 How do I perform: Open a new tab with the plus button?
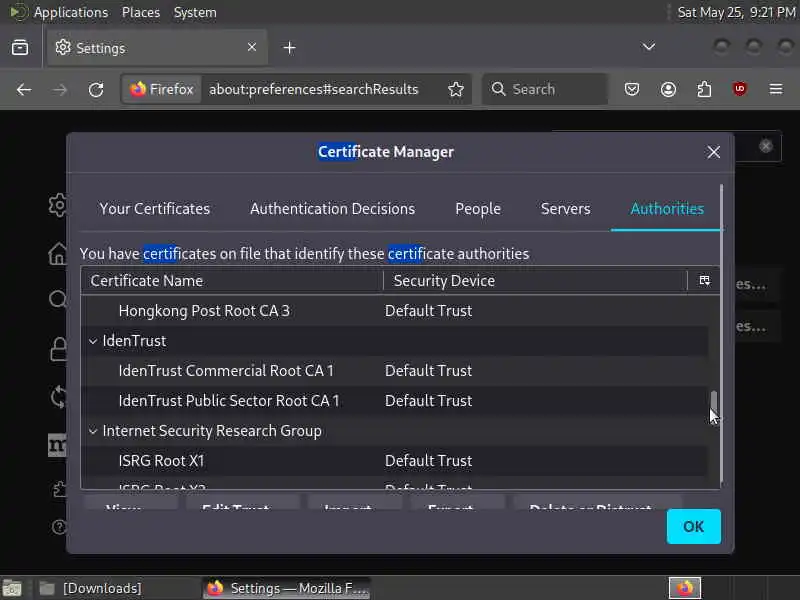[x=289, y=47]
